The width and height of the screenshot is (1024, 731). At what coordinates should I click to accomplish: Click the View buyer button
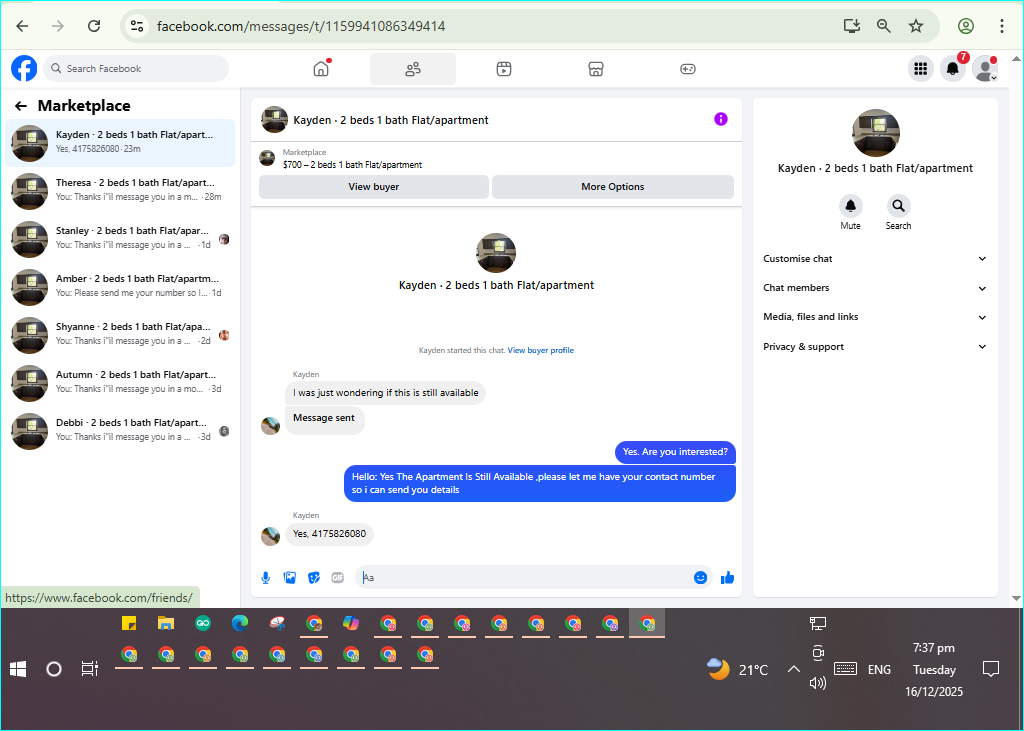(x=374, y=187)
